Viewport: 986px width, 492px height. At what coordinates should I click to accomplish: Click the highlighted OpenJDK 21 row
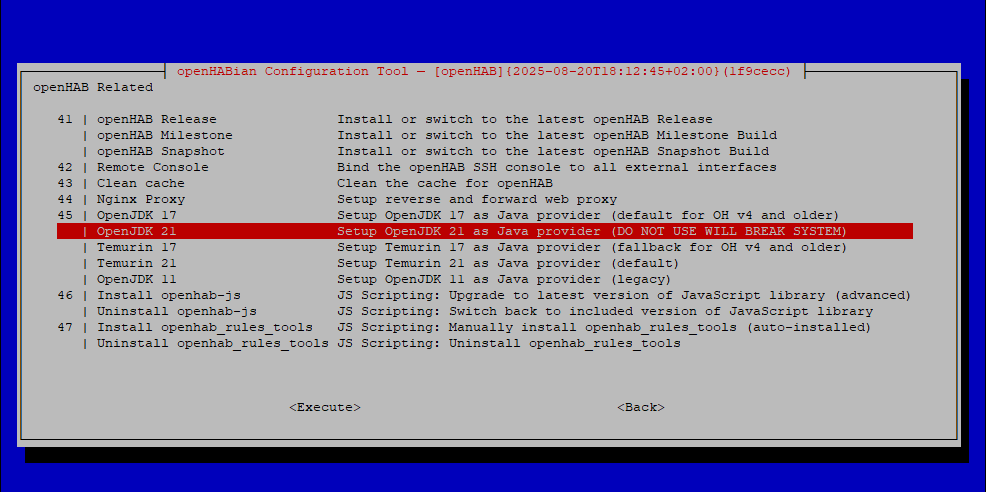pos(484,232)
